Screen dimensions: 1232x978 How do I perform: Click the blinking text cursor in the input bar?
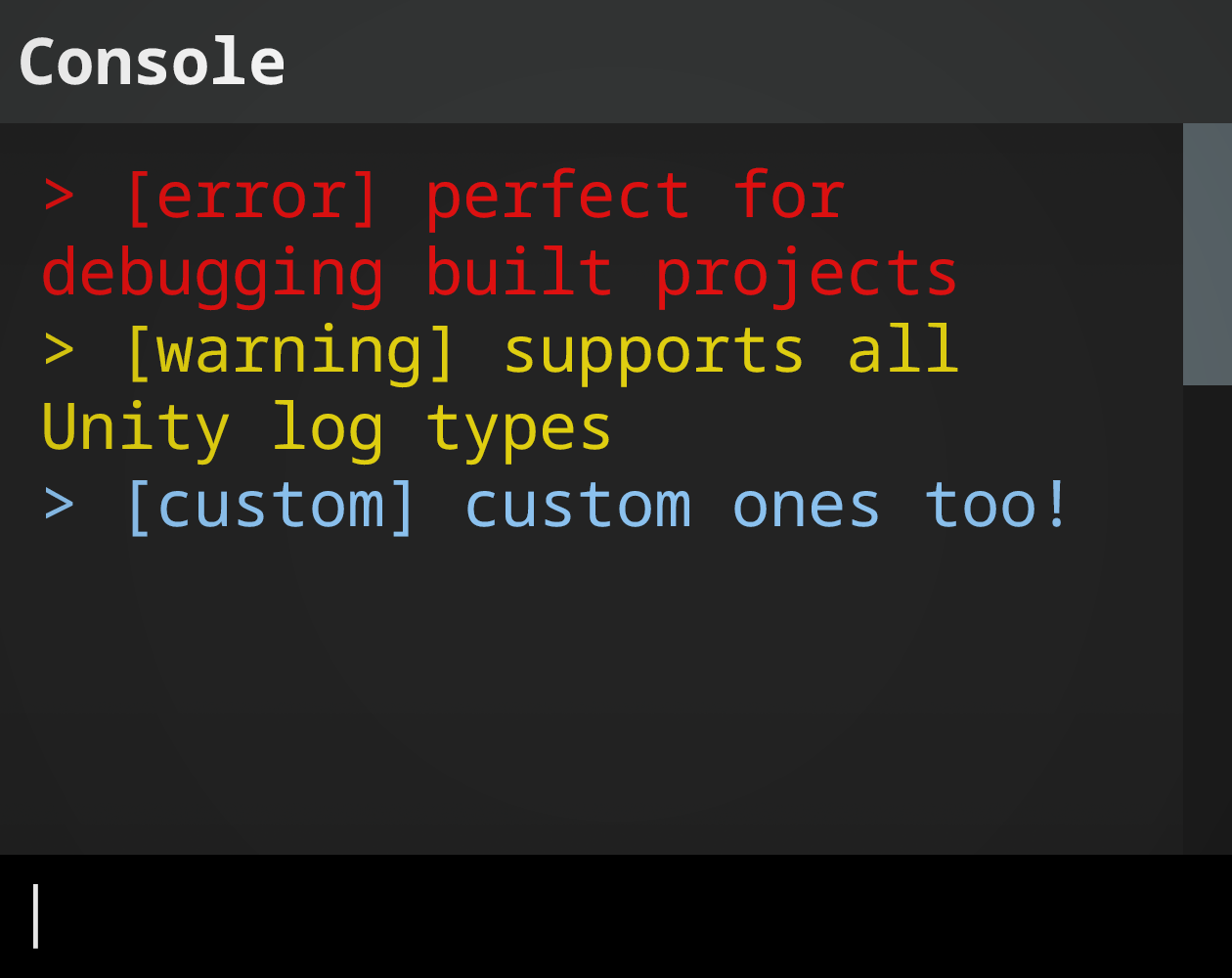36,916
